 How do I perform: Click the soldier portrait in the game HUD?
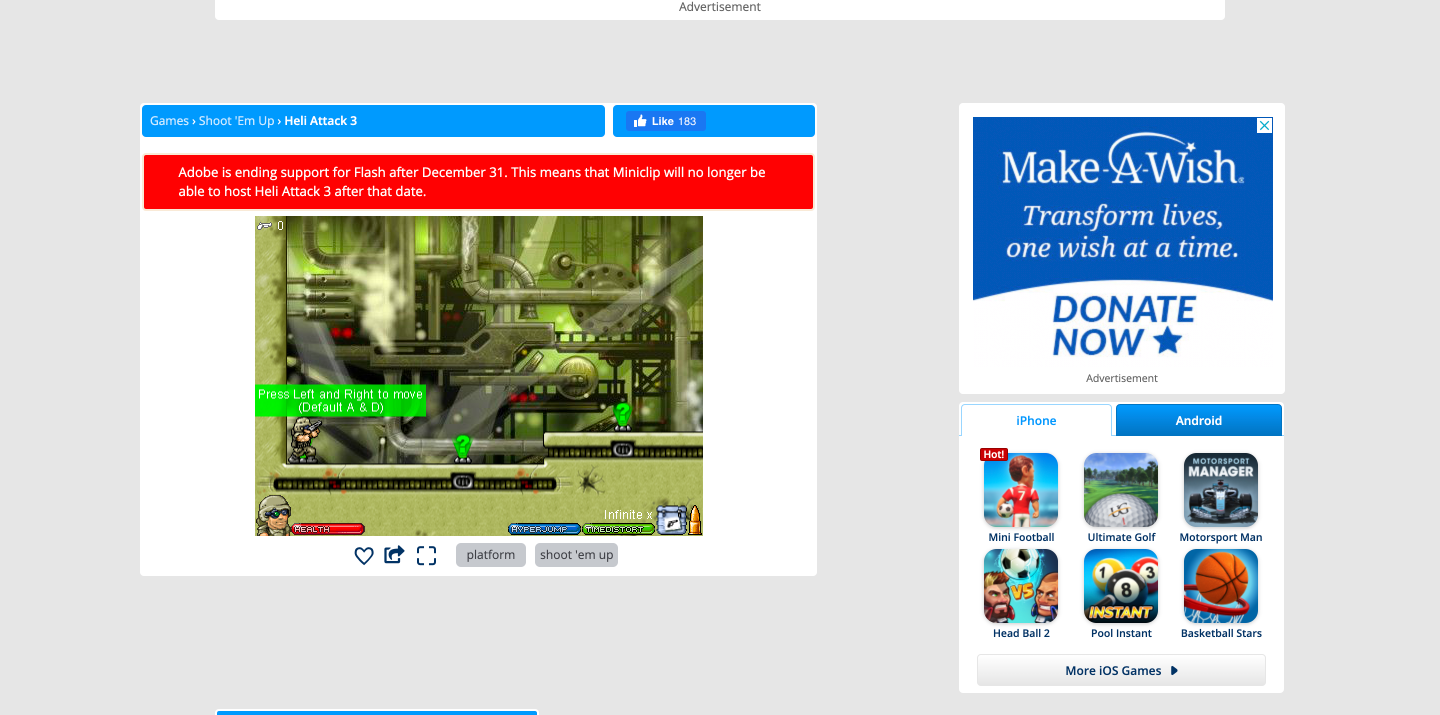[274, 515]
